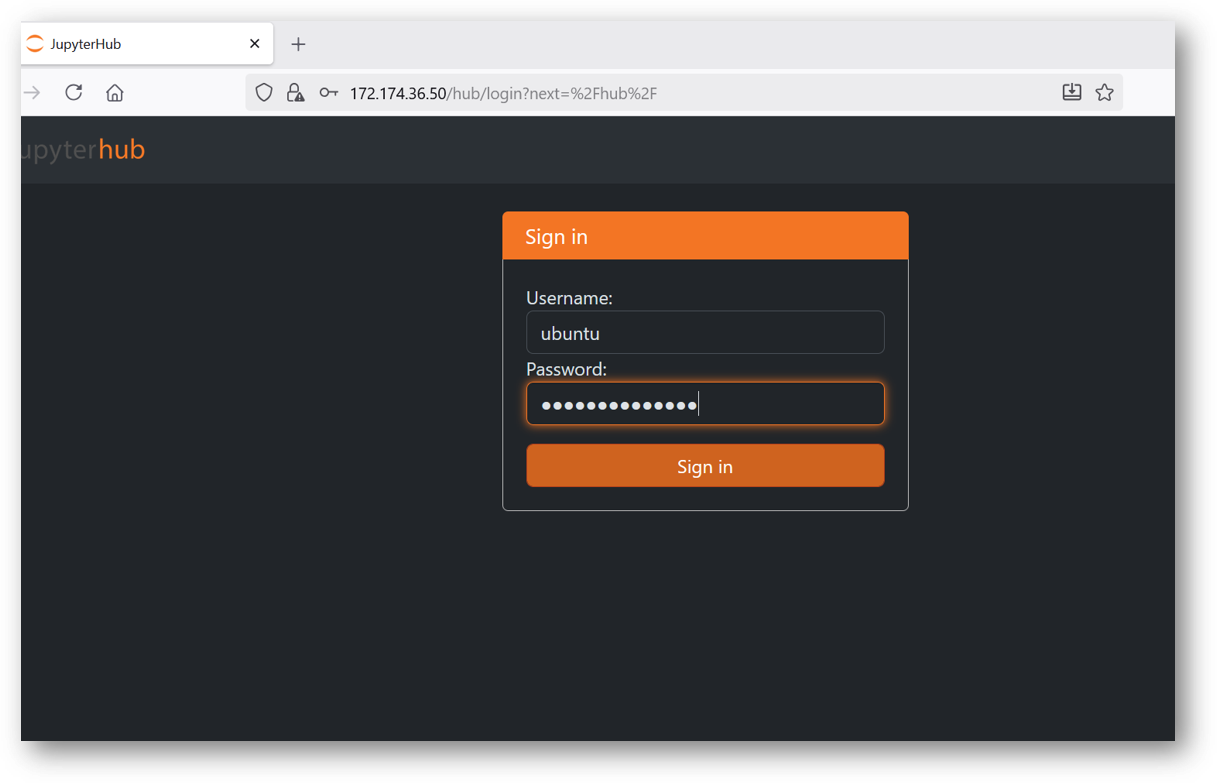The width and height of the screenshot is (1217, 783).
Task: Click the "Password:" label
Action: [566, 369]
